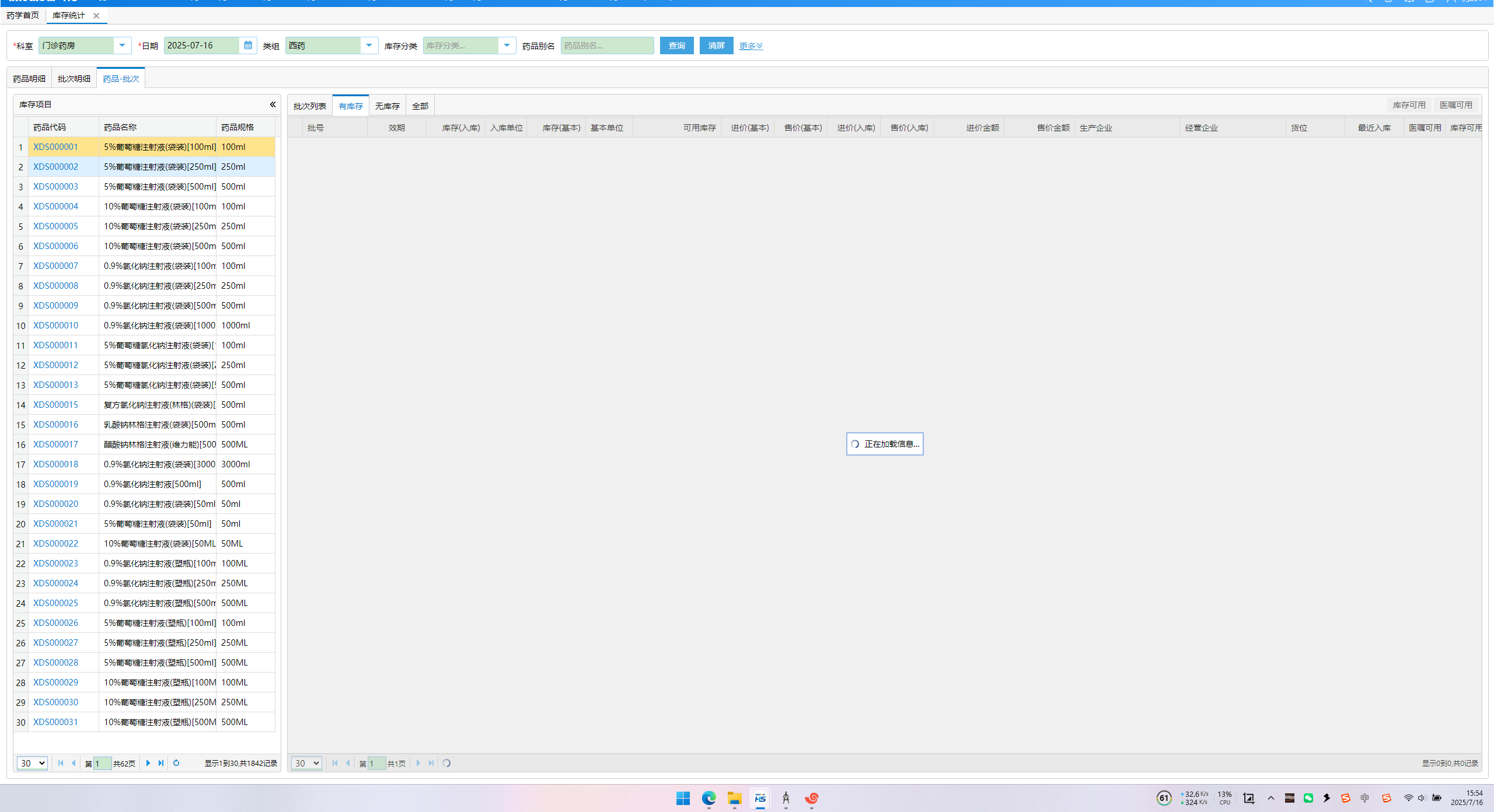The width and height of the screenshot is (1494, 812).
Task: Click the 查询 button
Action: 676,45
